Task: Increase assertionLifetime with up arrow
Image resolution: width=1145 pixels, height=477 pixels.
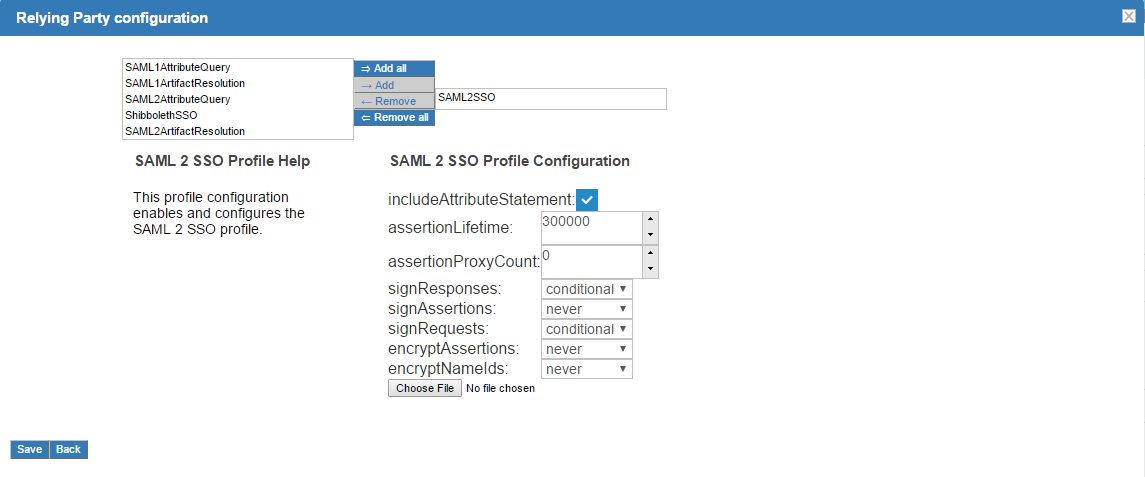Action: (651, 219)
